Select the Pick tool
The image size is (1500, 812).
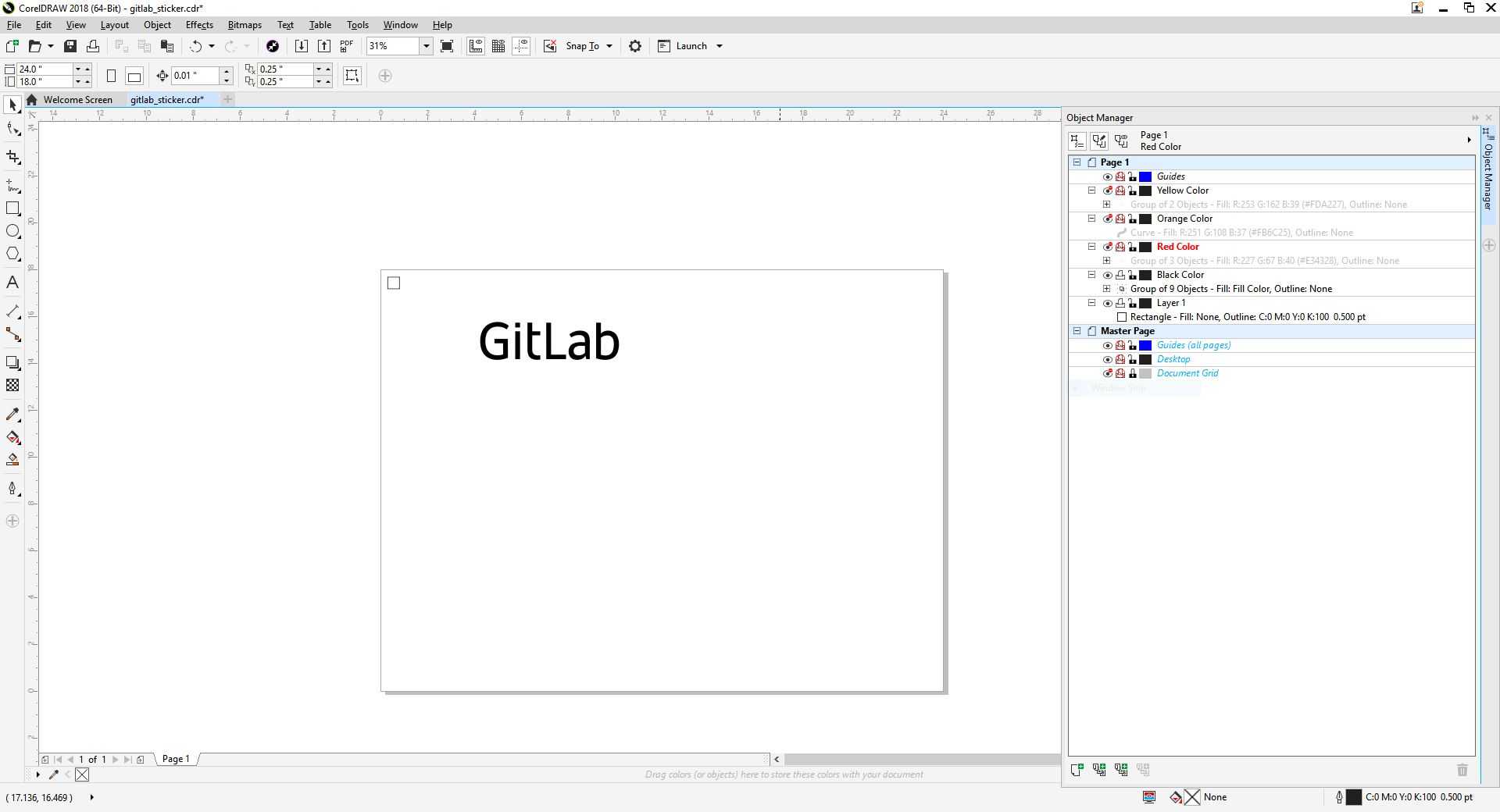[12, 105]
